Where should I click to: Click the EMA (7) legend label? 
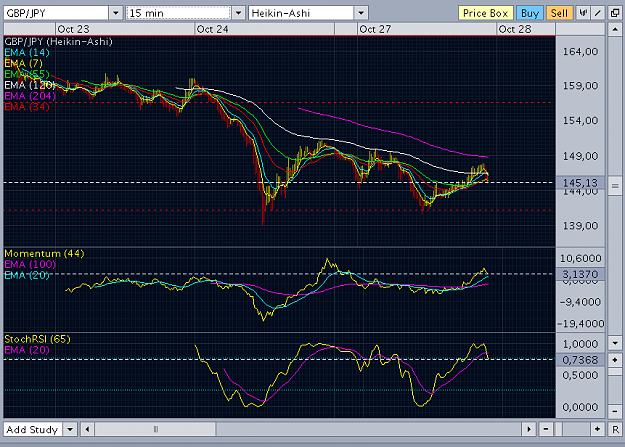(23, 63)
